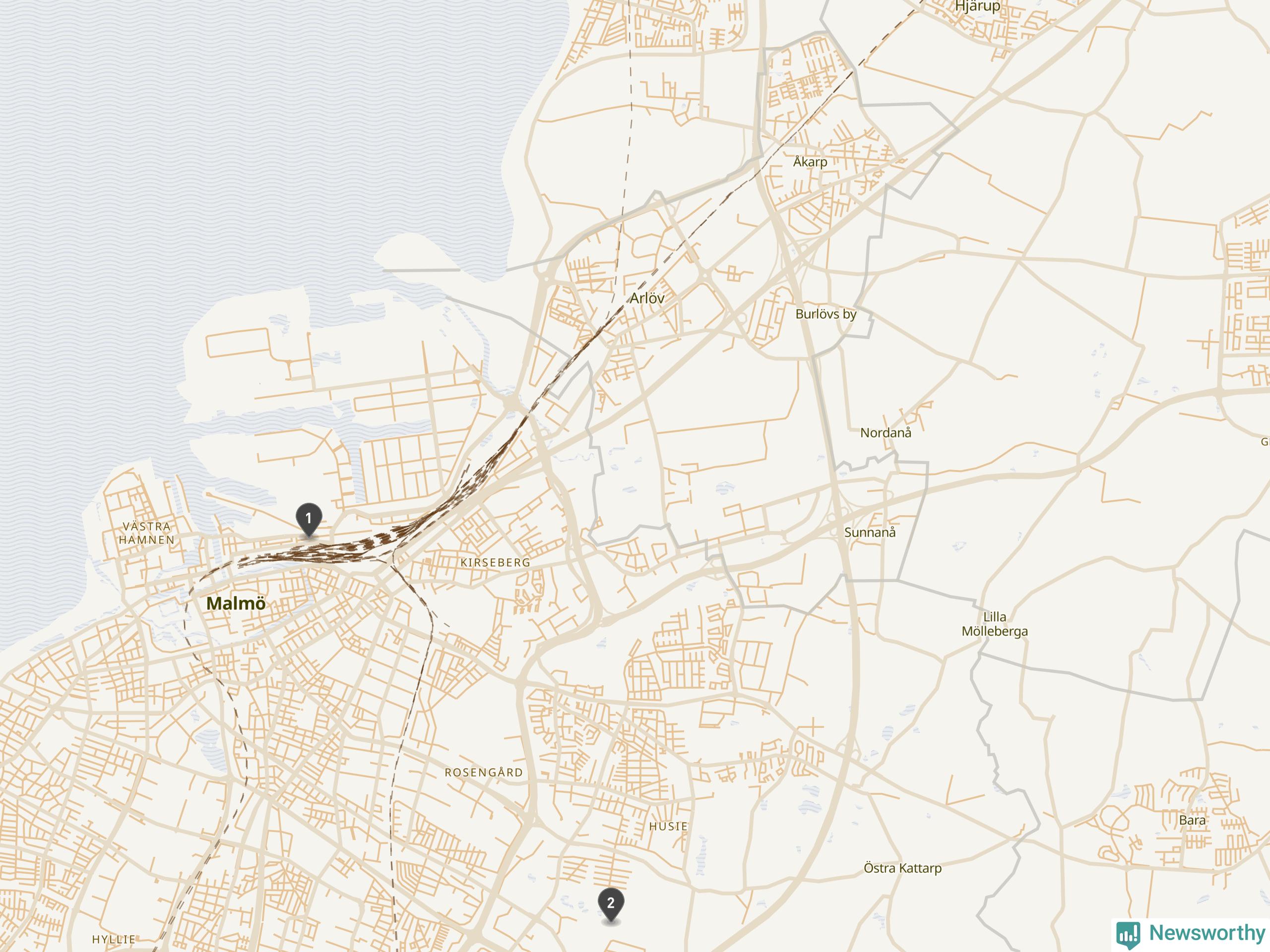This screenshot has height=952, width=1270.
Task: Select the Östra Kattarp label
Action: point(902,868)
